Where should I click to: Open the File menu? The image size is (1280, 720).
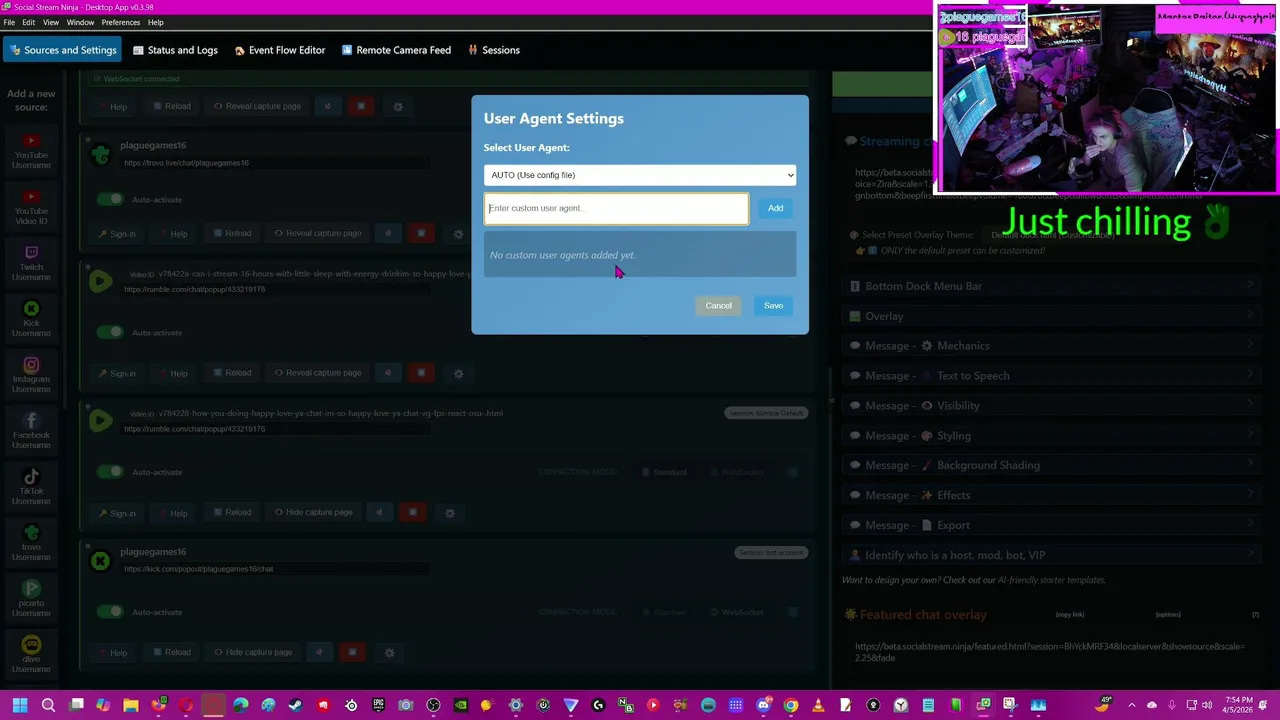[9, 22]
